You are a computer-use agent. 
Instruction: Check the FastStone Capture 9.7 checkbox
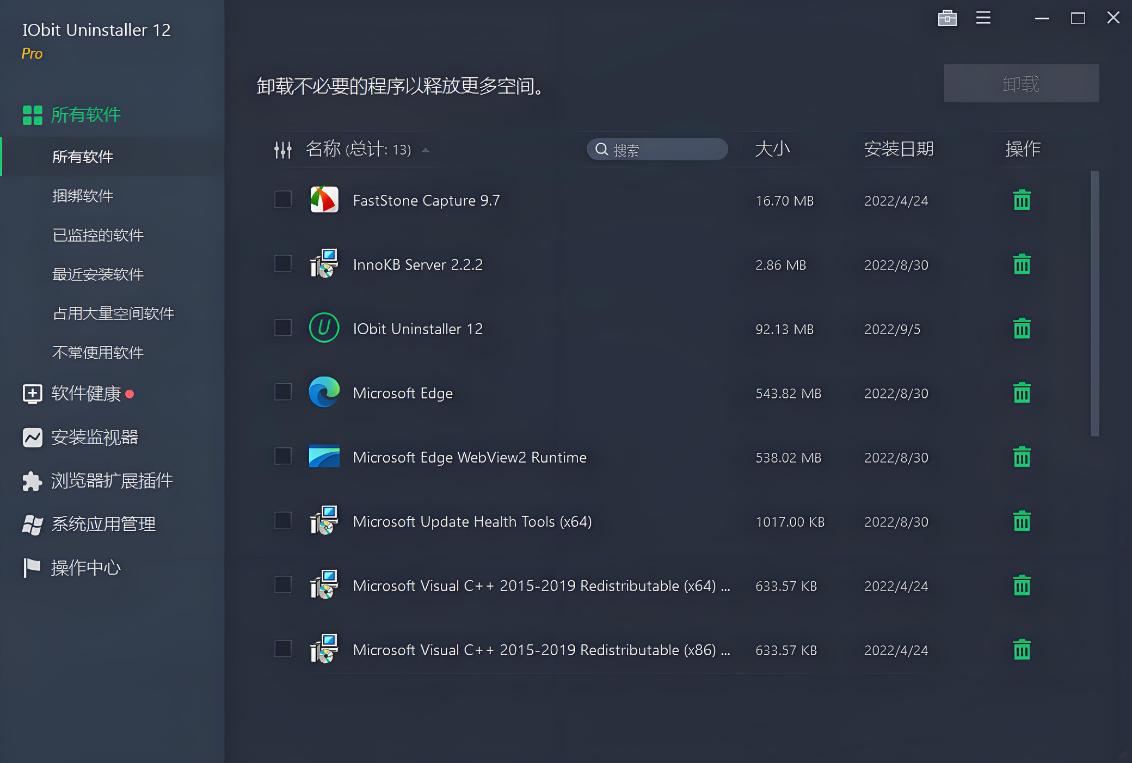(283, 200)
